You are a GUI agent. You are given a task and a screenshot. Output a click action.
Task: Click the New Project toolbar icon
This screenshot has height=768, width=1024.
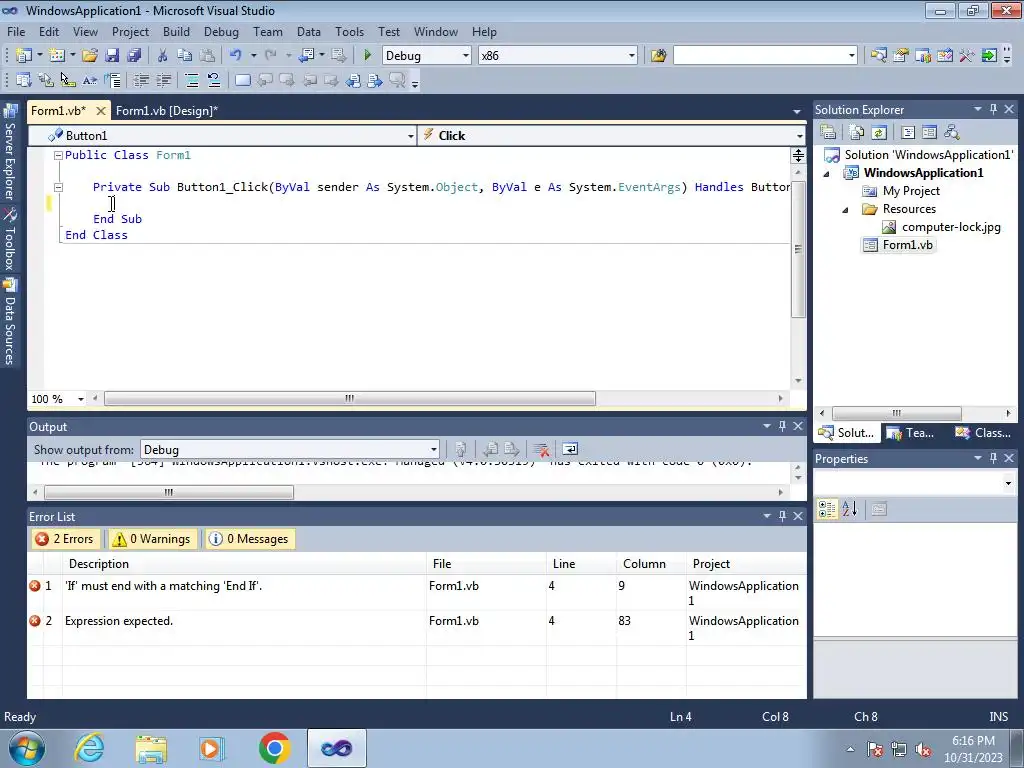tap(24, 56)
